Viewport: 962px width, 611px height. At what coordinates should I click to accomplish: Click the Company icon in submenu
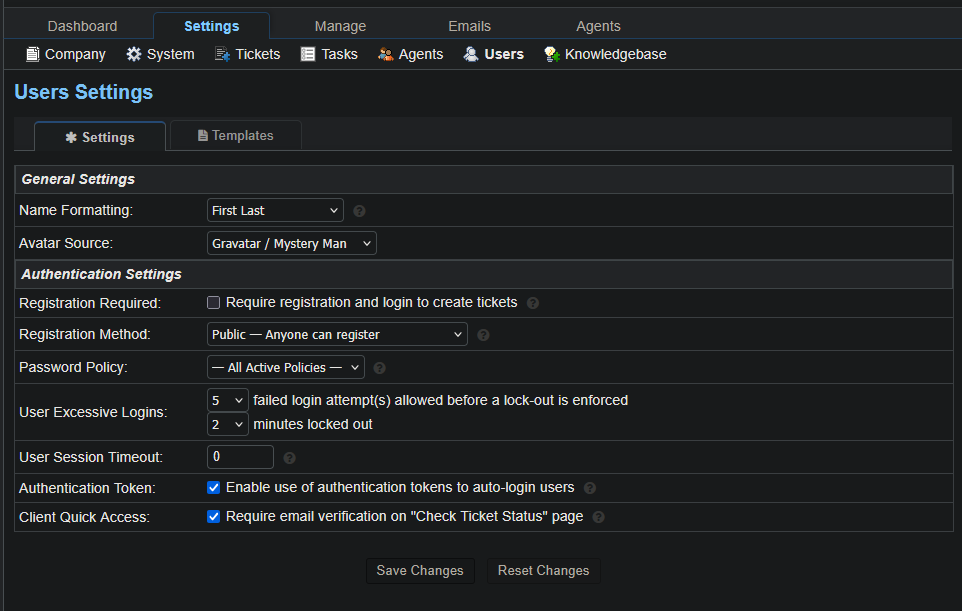pyautogui.click(x=33, y=54)
